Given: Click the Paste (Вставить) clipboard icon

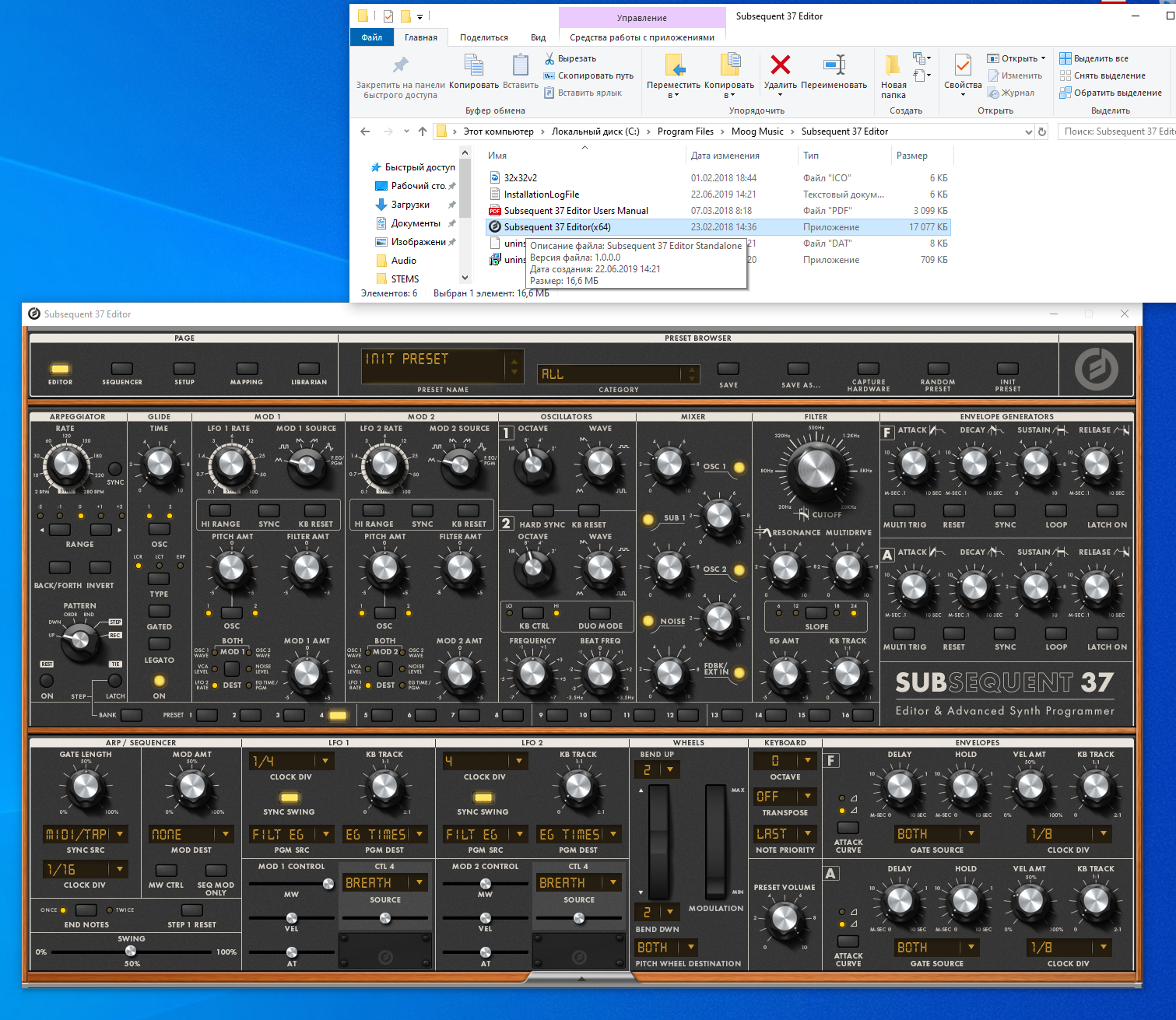Looking at the screenshot, I should tap(520, 65).
